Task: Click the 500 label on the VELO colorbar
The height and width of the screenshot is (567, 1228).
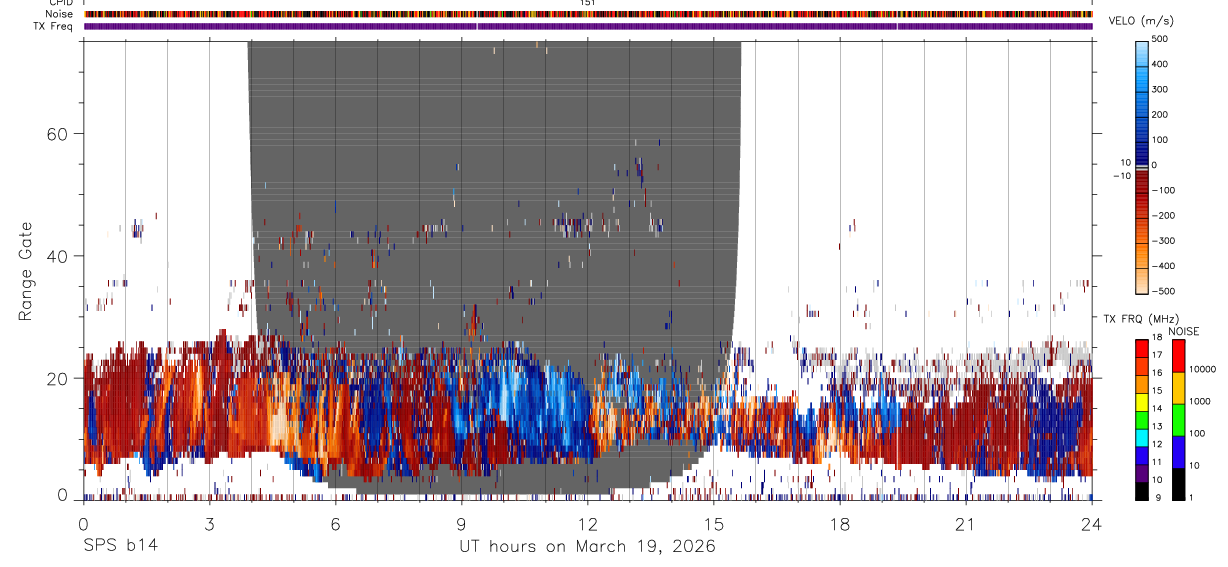Action: 1162,39
